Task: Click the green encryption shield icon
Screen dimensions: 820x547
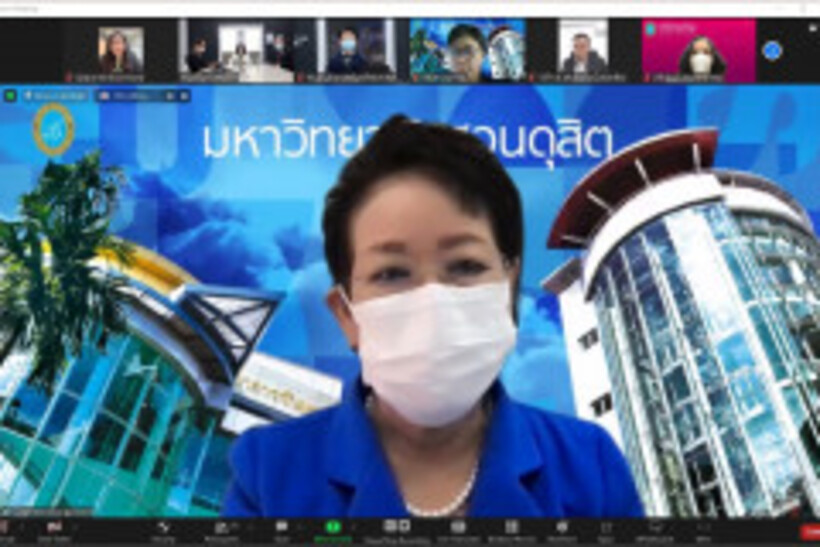Action: pyautogui.click(x=10, y=96)
